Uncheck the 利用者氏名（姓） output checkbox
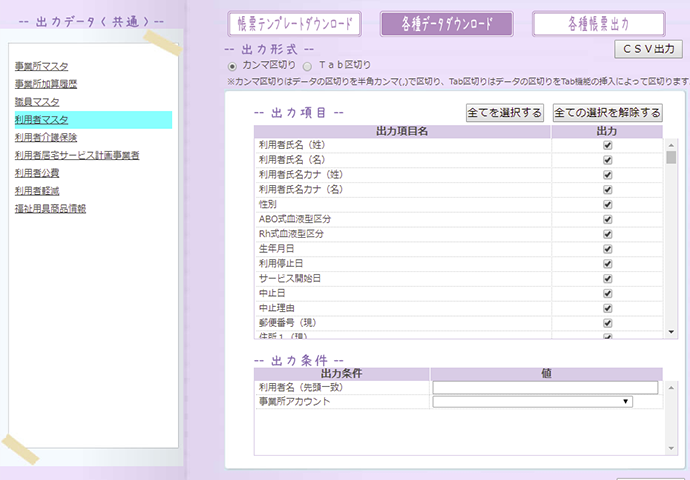 click(607, 145)
